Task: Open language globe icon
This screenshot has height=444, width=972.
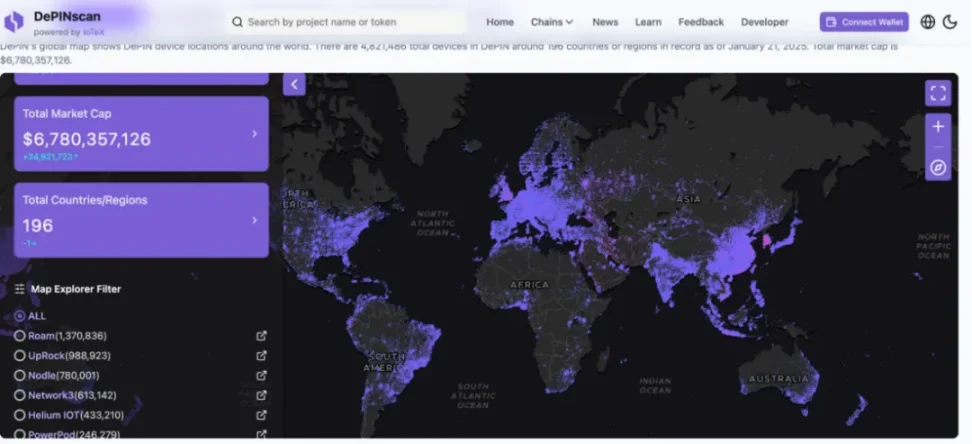Action: coord(928,22)
